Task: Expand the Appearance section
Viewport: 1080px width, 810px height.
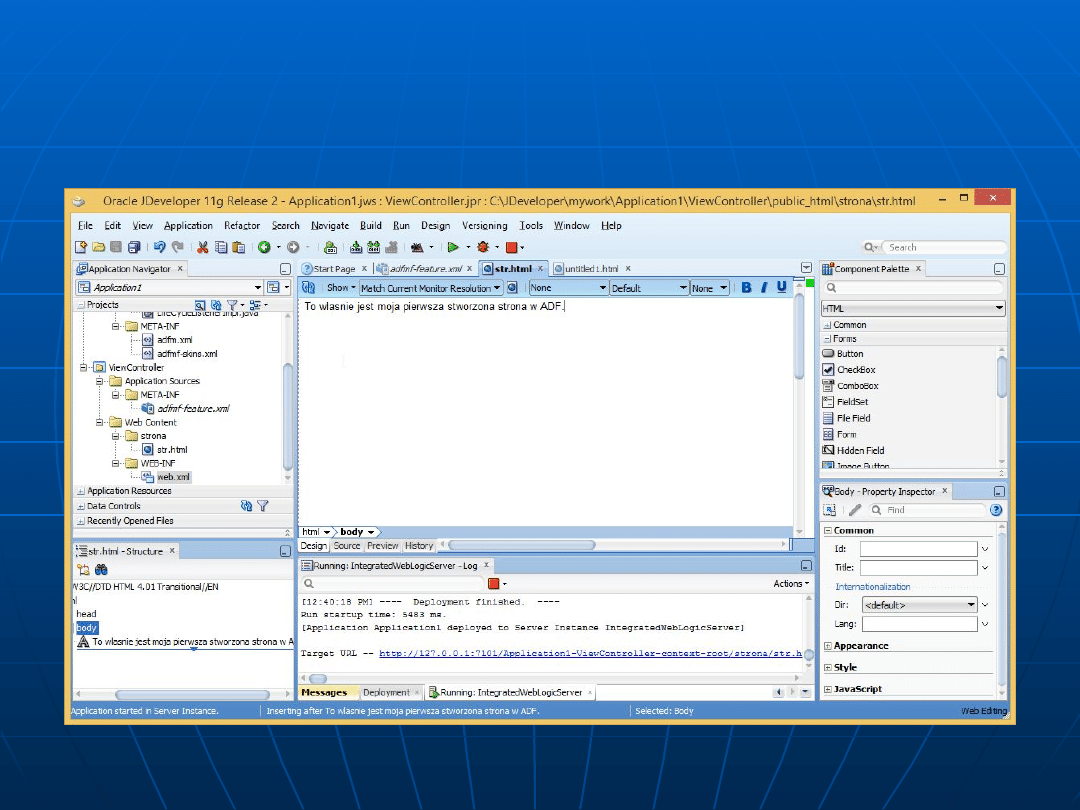Action: click(828, 646)
